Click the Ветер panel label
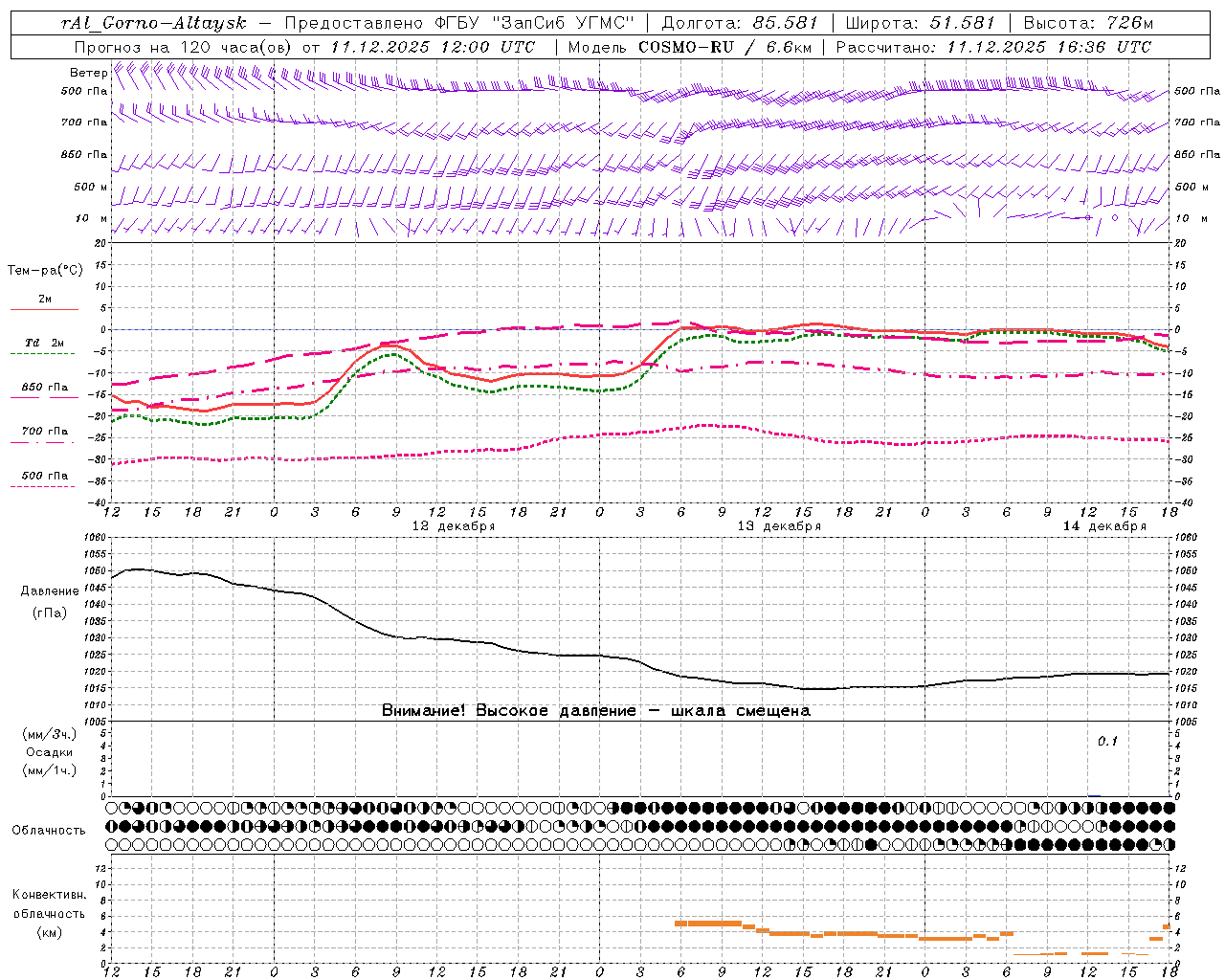 pyautogui.click(x=88, y=73)
